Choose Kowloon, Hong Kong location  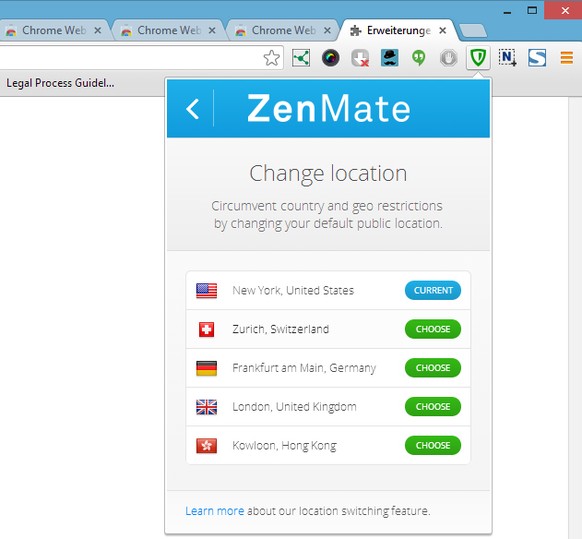[433, 445]
